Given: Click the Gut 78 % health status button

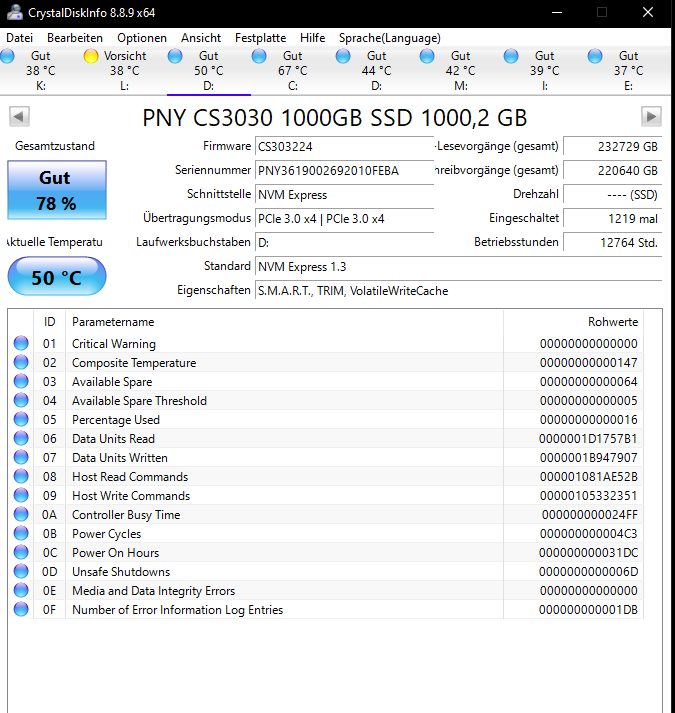Looking at the screenshot, I should point(57,190).
